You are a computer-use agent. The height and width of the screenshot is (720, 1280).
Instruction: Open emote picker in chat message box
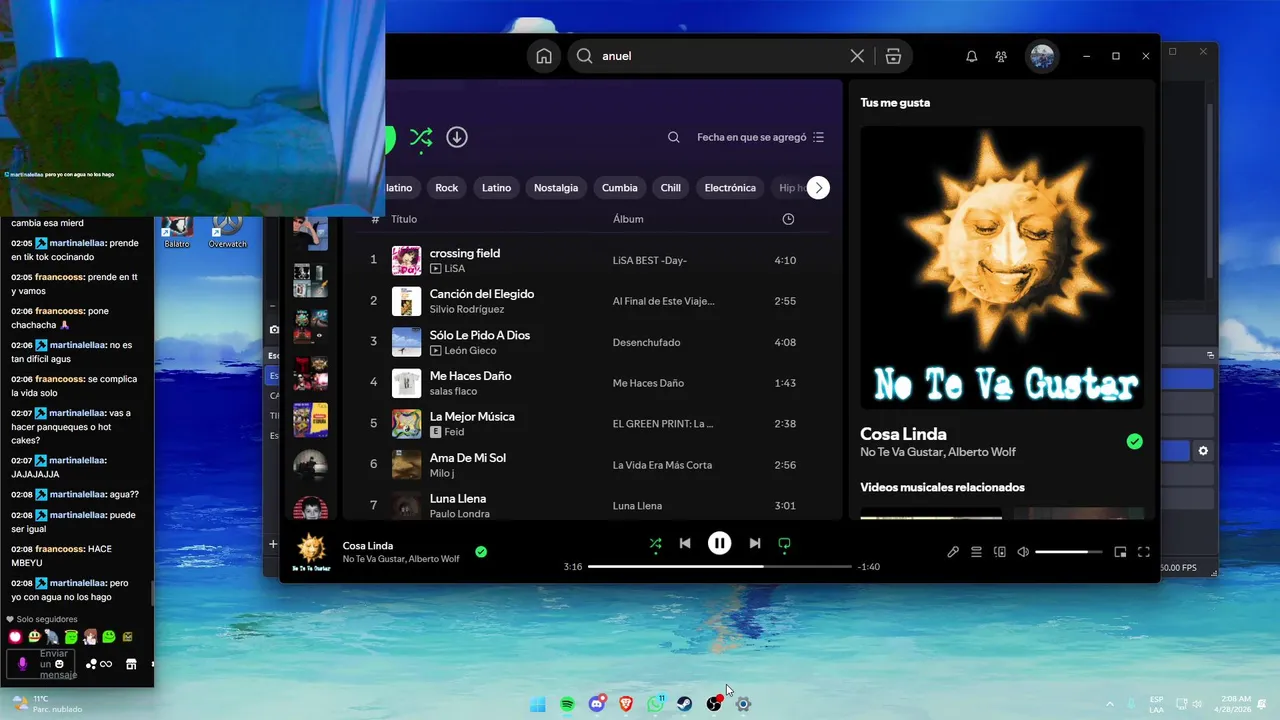click(x=60, y=663)
